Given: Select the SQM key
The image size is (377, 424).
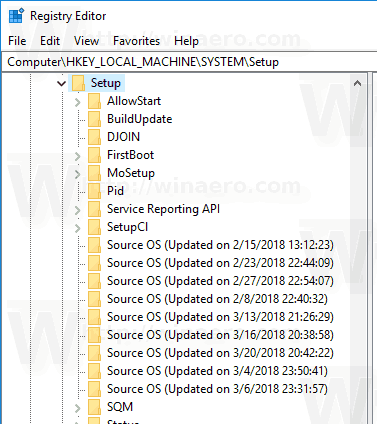Looking at the screenshot, I should click(x=120, y=407).
